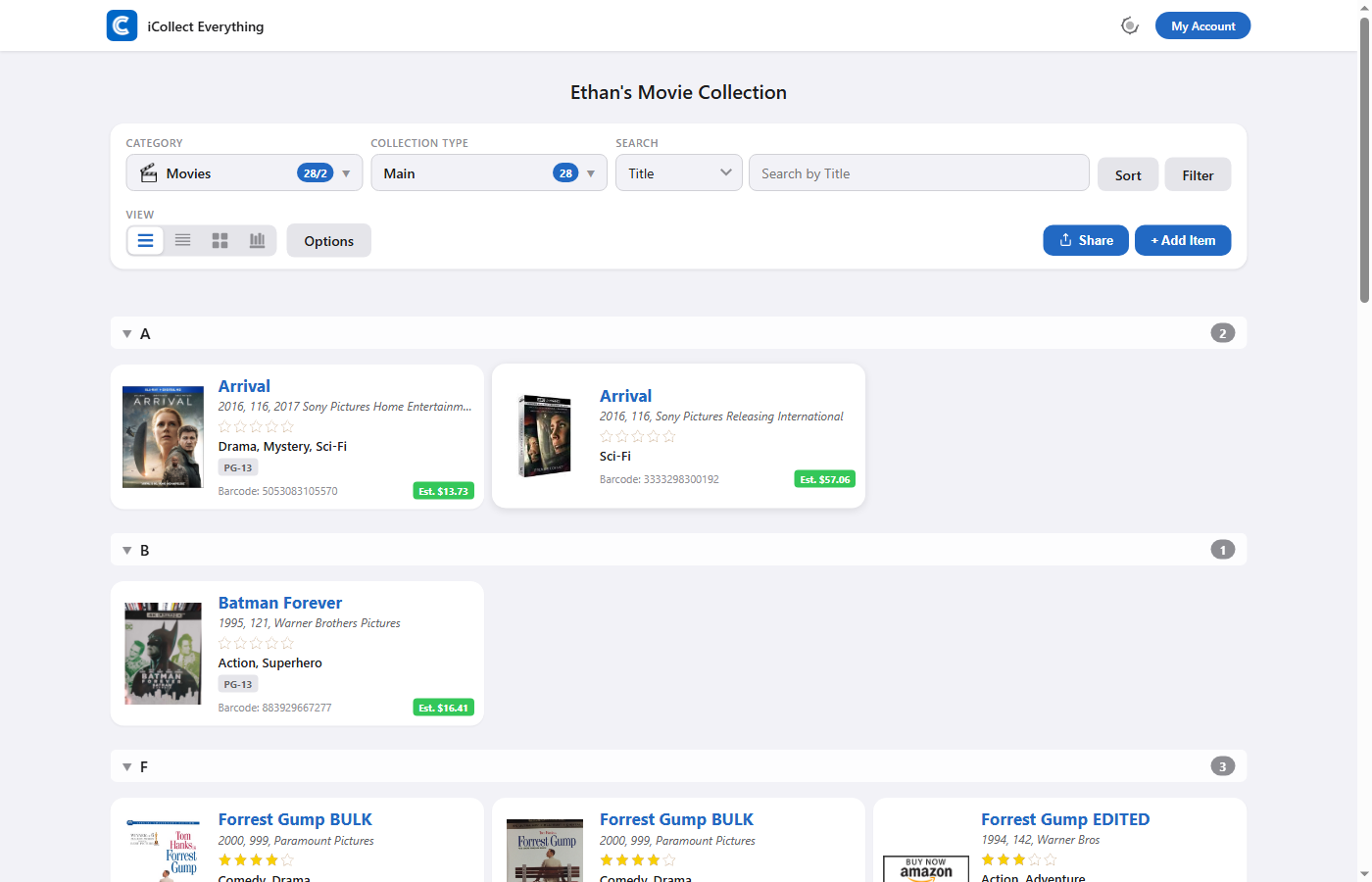
Task: Open Batman Forever details link
Action: pyautogui.click(x=280, y=603)
